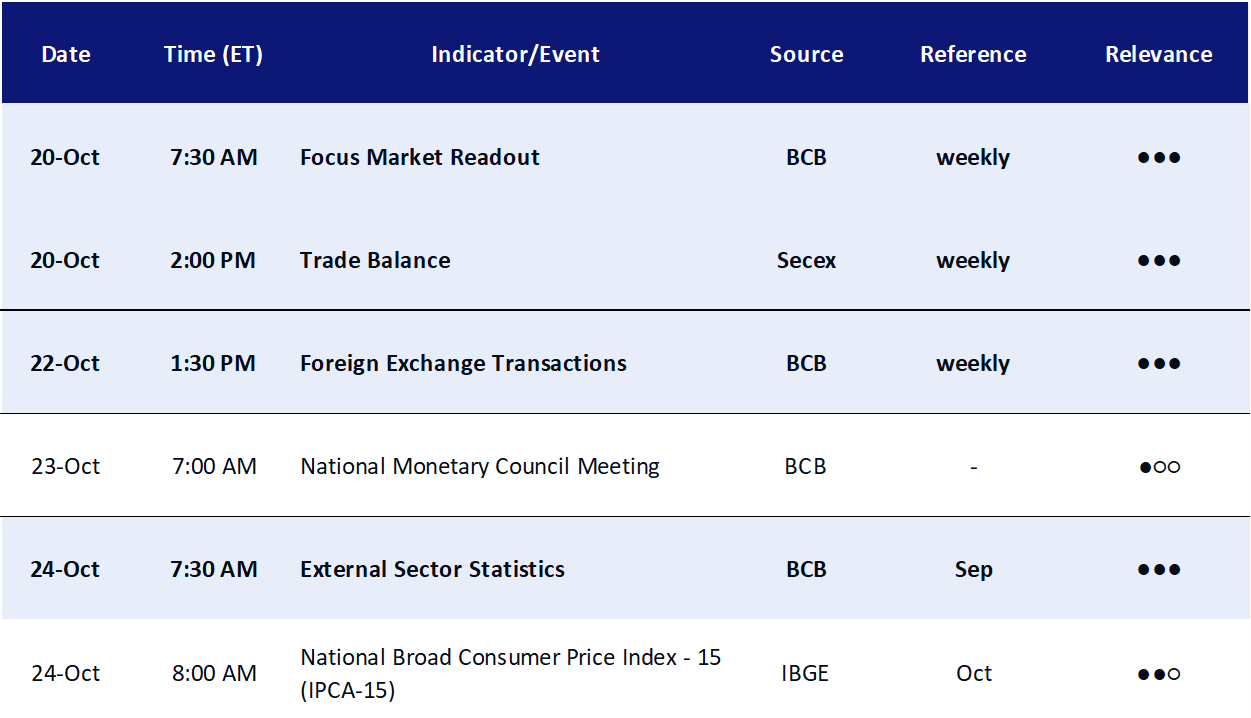Image resolution: width=1251 pixels, height=718 pixels.
Task: Select the Indicator/Event column header
Action: point(515,55)
